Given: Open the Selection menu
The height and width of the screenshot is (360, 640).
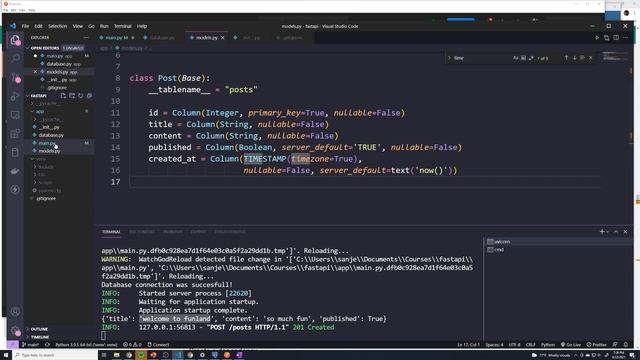Looking at the screenshot, I should coord(58,26).
